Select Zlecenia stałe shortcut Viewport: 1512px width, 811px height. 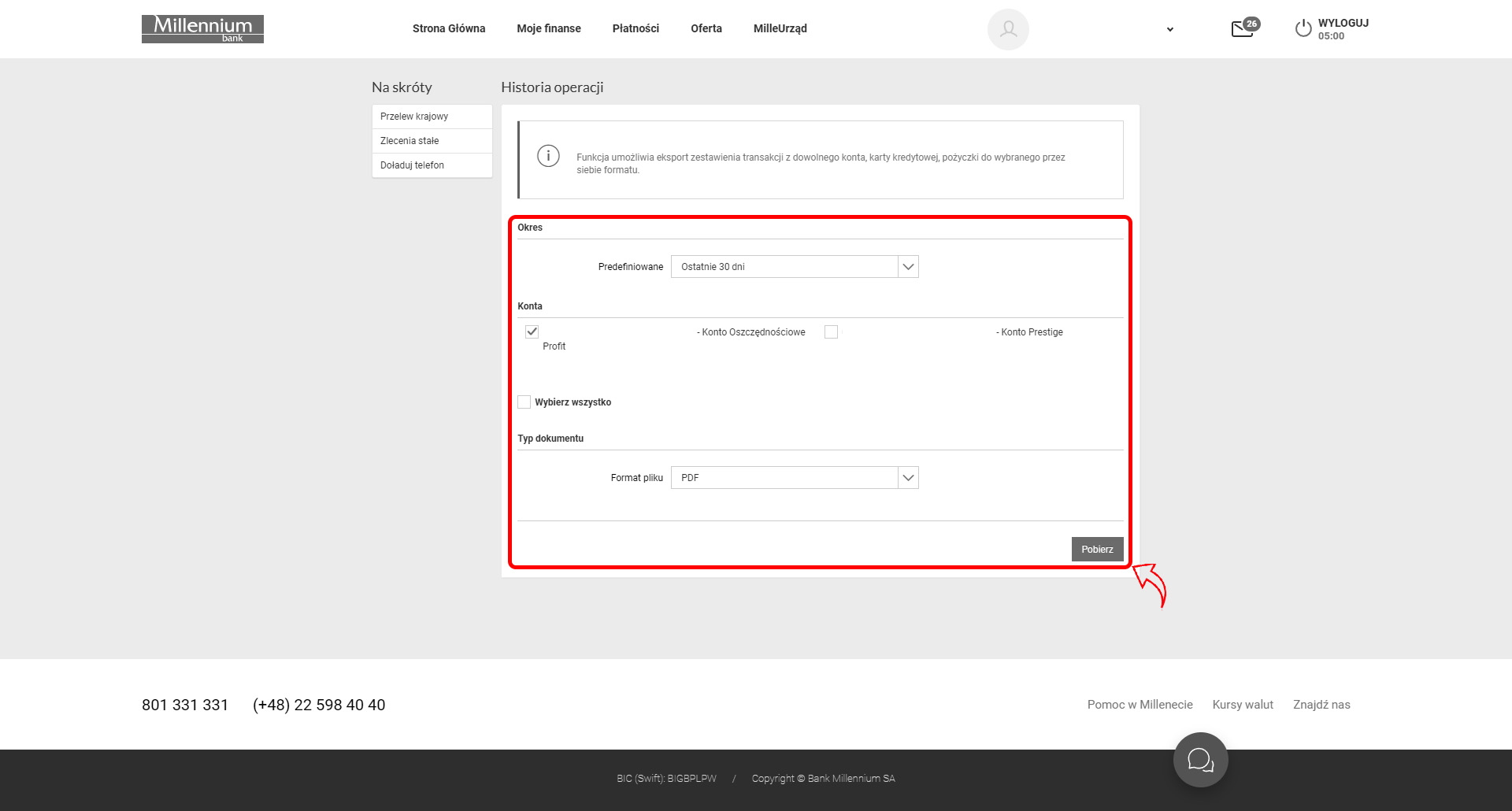tap(409, 141)
